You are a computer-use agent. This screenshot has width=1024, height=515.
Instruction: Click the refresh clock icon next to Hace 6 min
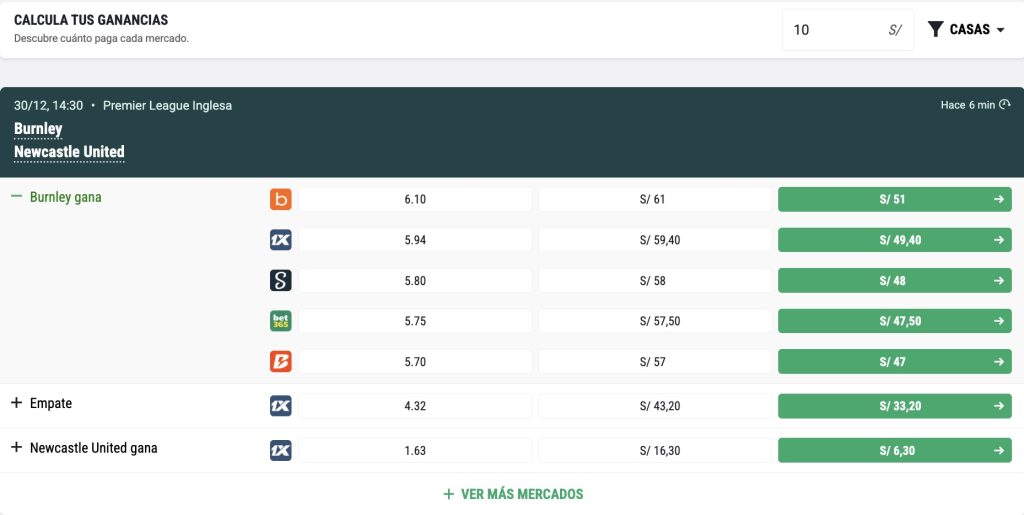[1004, 105]
